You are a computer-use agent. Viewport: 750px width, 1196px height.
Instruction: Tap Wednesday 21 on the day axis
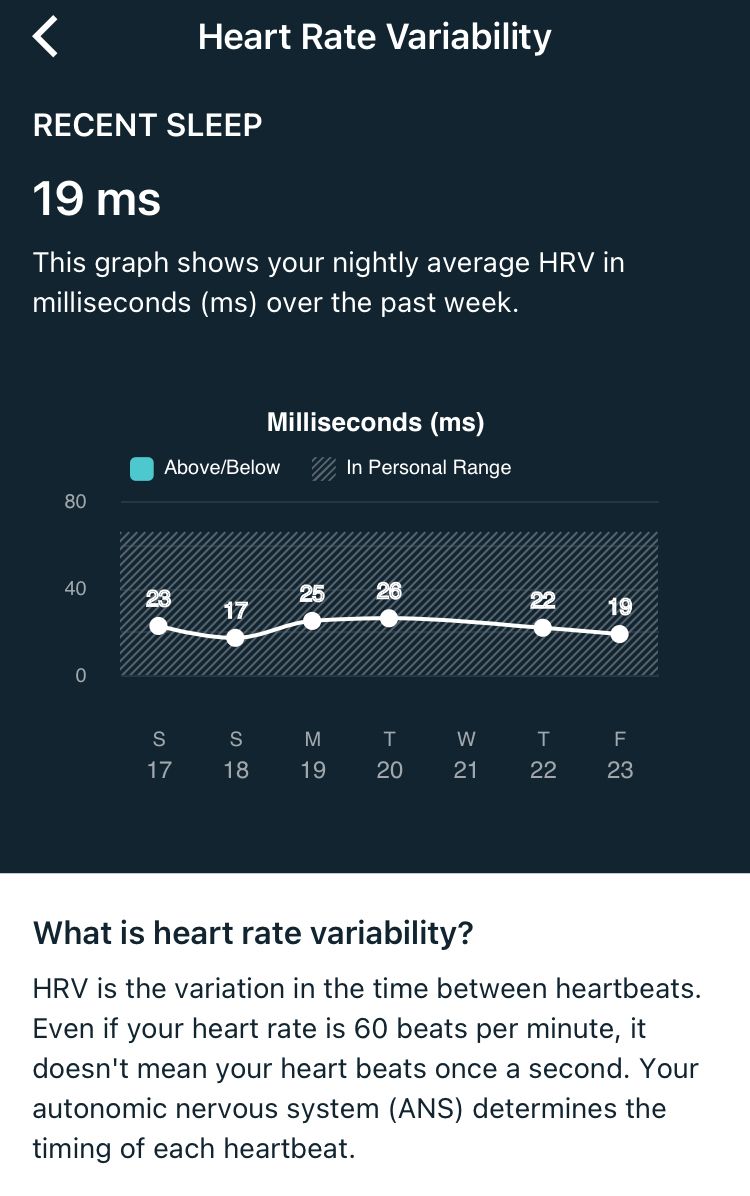pyautogui.click(x=466, y=755)
